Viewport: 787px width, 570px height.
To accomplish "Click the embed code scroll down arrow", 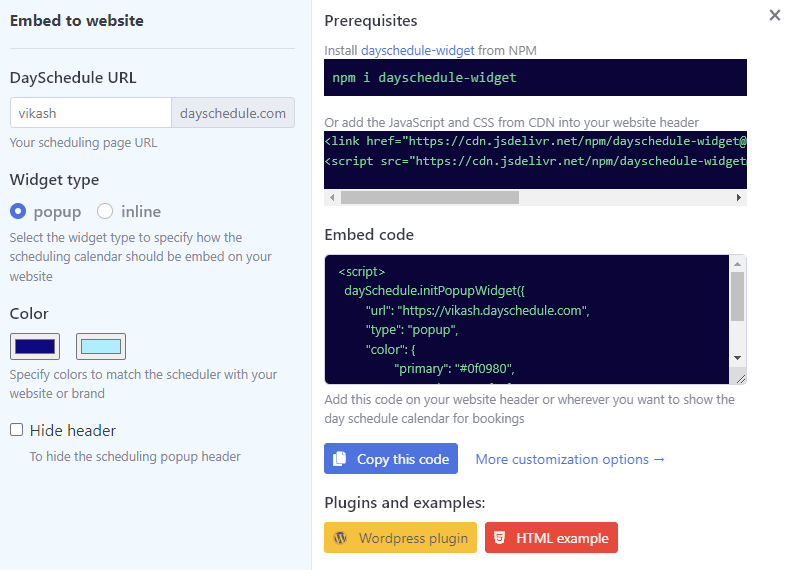I will coord(737,358).
